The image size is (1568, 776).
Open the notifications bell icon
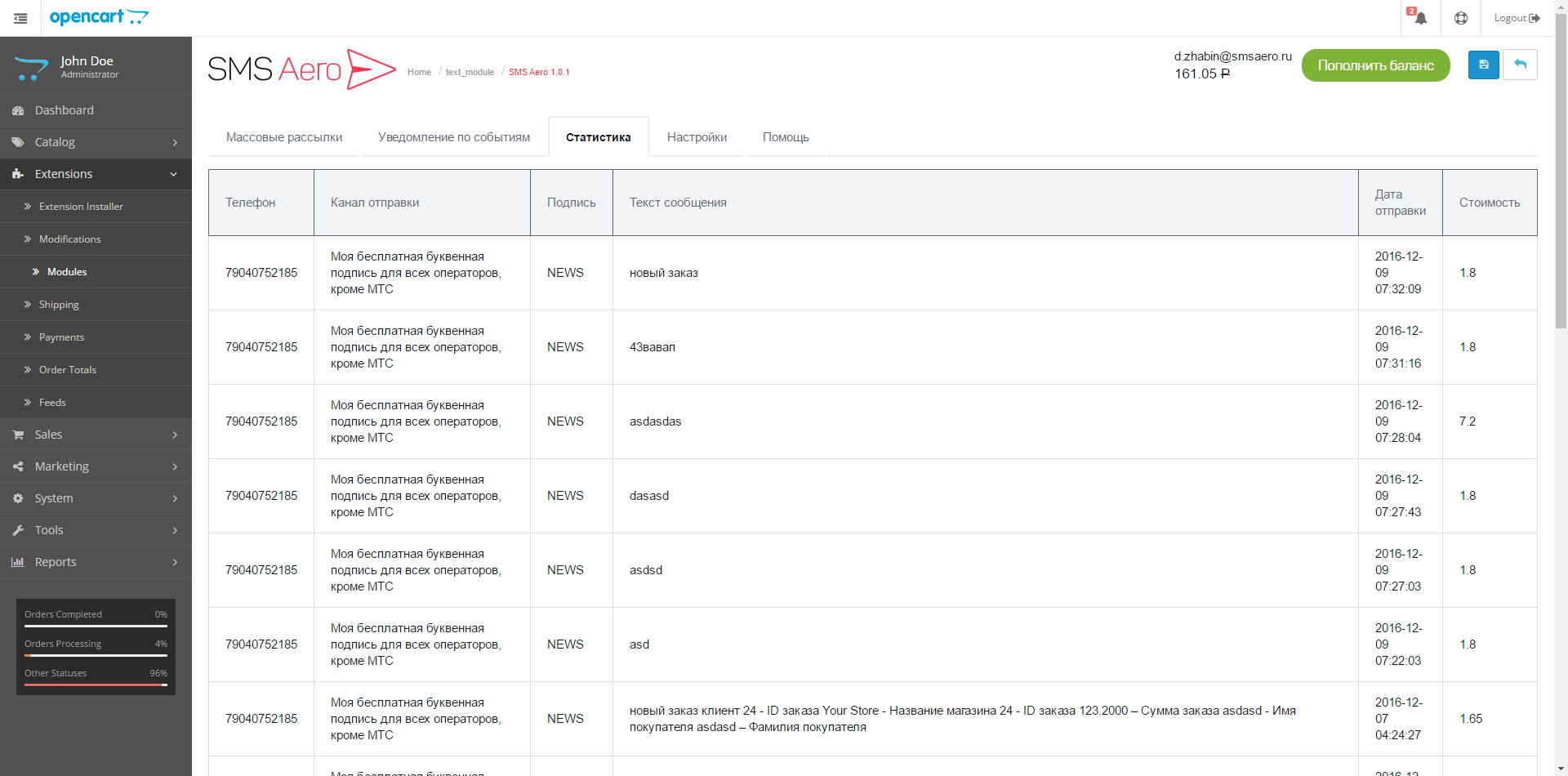click(x=1420, y=18)
